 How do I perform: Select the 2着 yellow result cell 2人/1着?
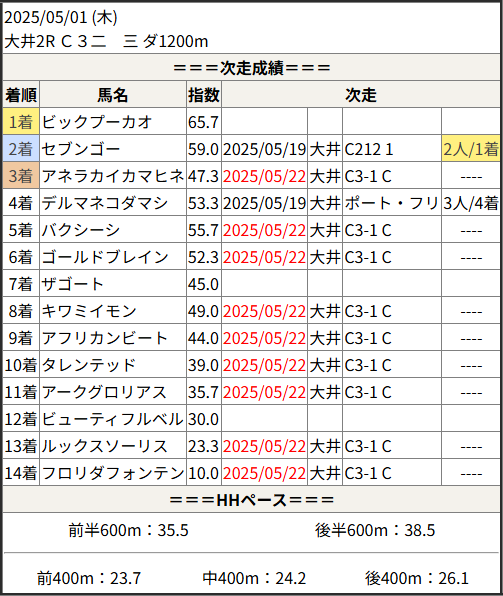[471, 149]
